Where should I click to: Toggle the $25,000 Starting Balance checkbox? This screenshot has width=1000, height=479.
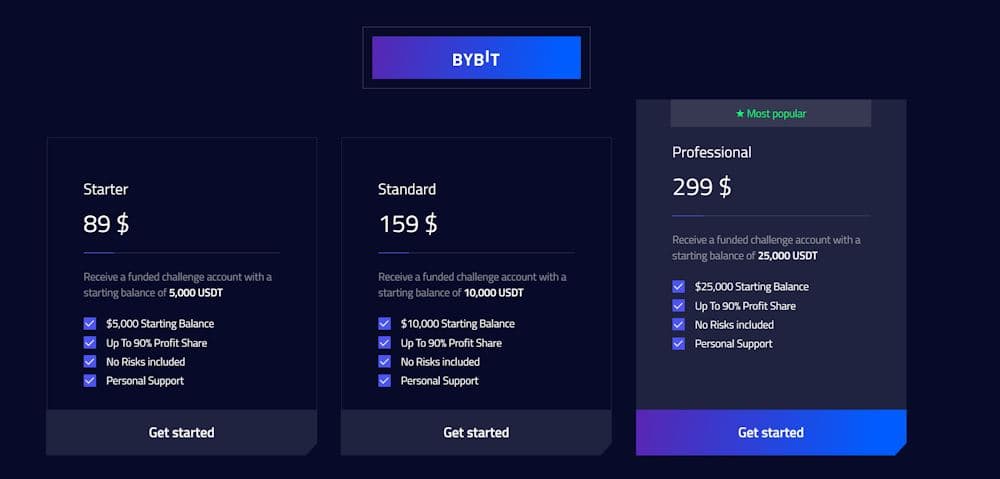click(679, 286)
